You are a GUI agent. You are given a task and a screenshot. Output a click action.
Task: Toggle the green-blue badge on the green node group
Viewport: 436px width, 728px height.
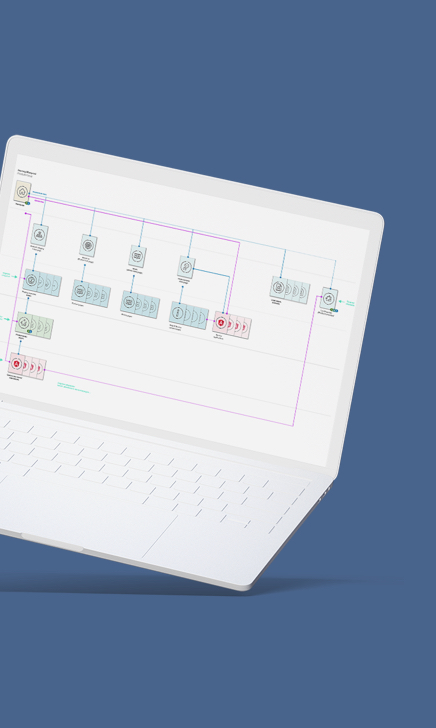pyautogui.click(x=29, y=332)
